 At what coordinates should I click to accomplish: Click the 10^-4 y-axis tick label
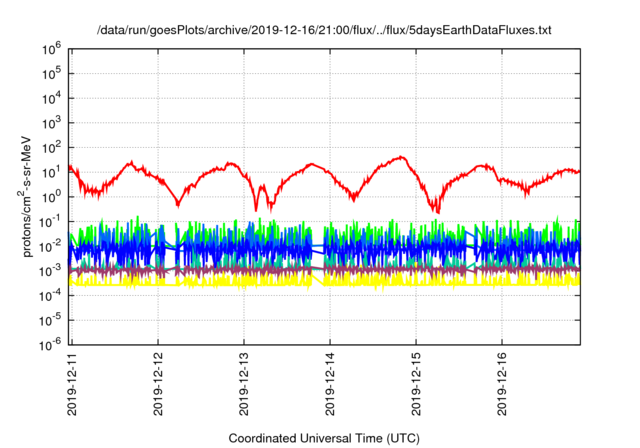(50, 297)
